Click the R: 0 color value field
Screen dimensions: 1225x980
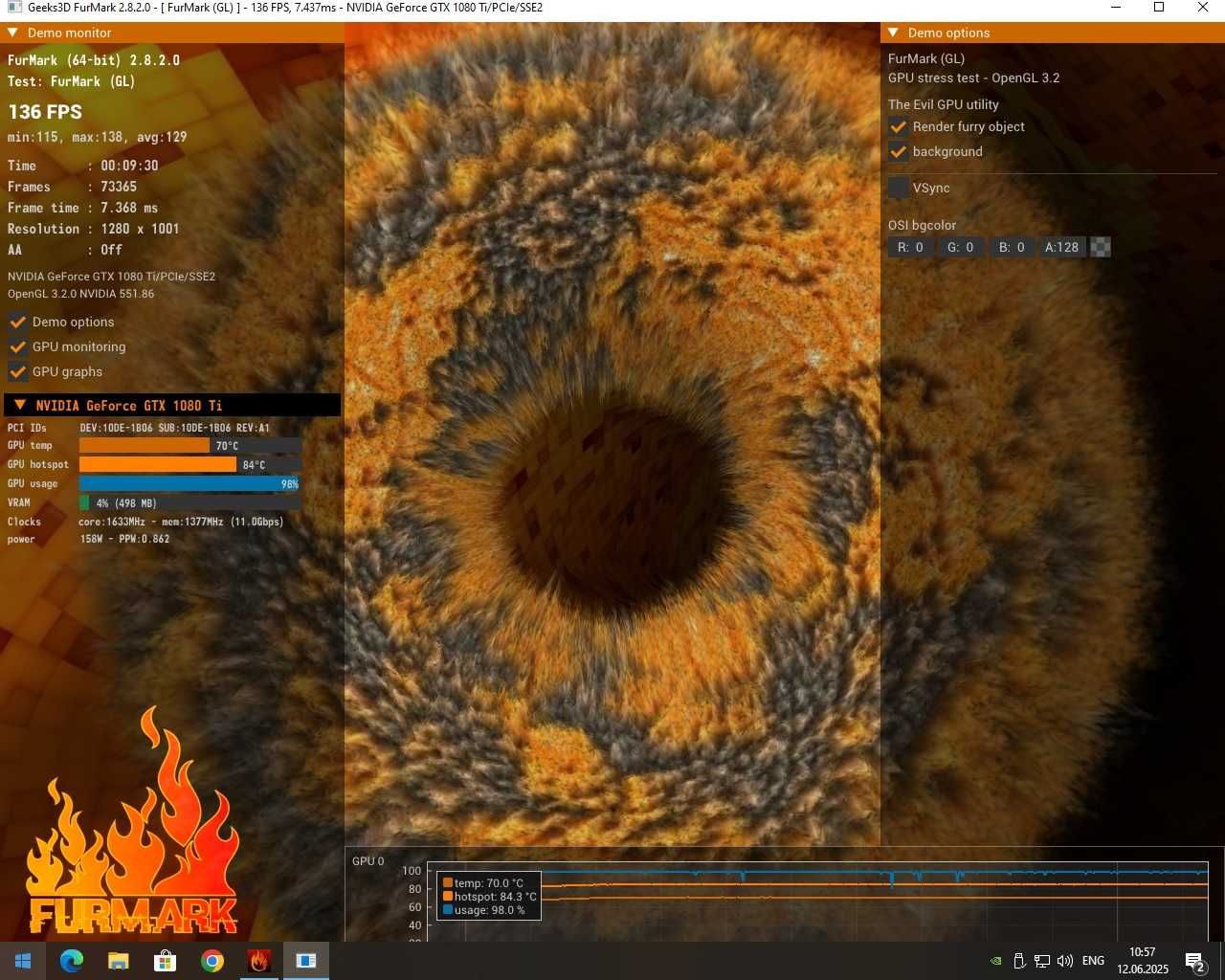click(910, 247)
